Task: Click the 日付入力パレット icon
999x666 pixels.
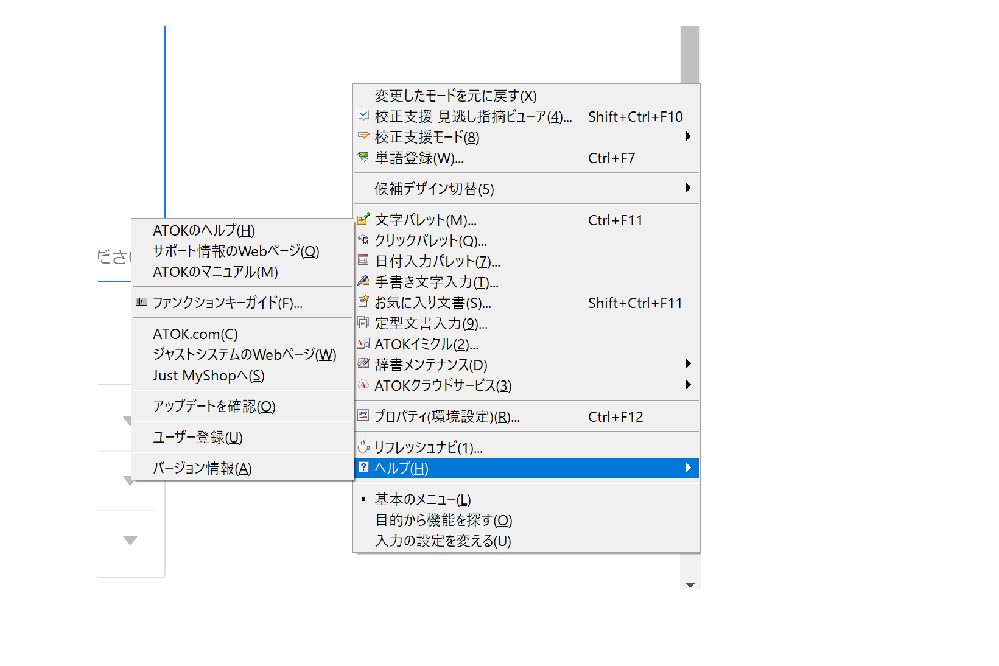Action: tap(364, 261)
